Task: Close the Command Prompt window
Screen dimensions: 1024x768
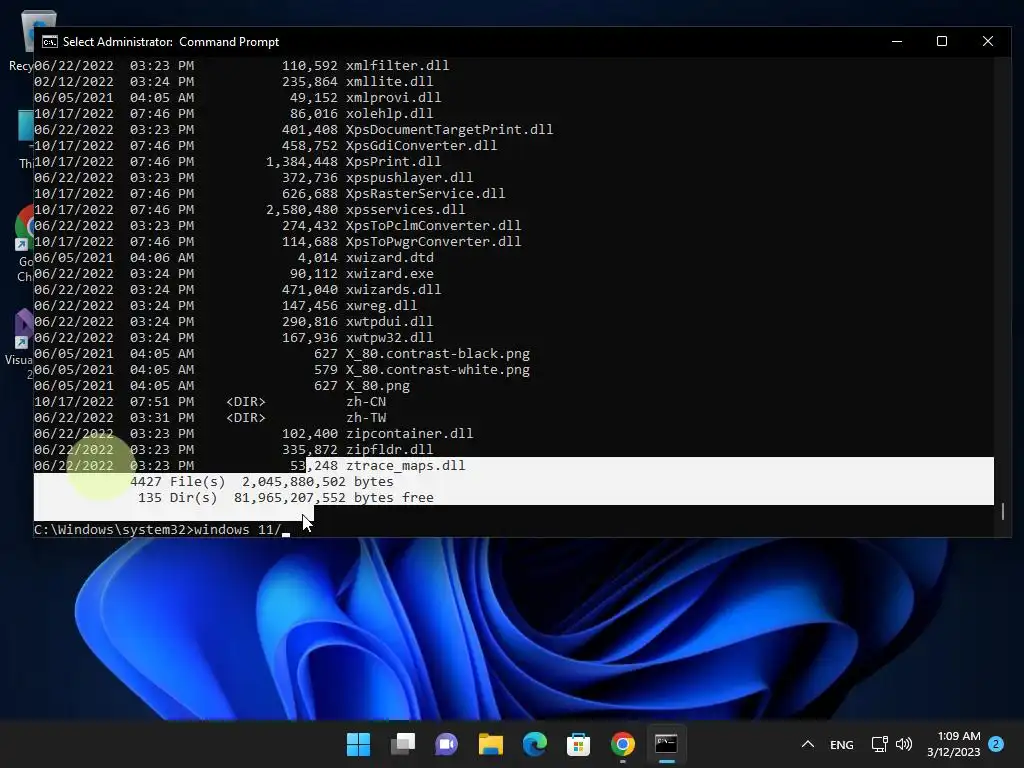Action: pyautogui.click(x=987, y=41)
